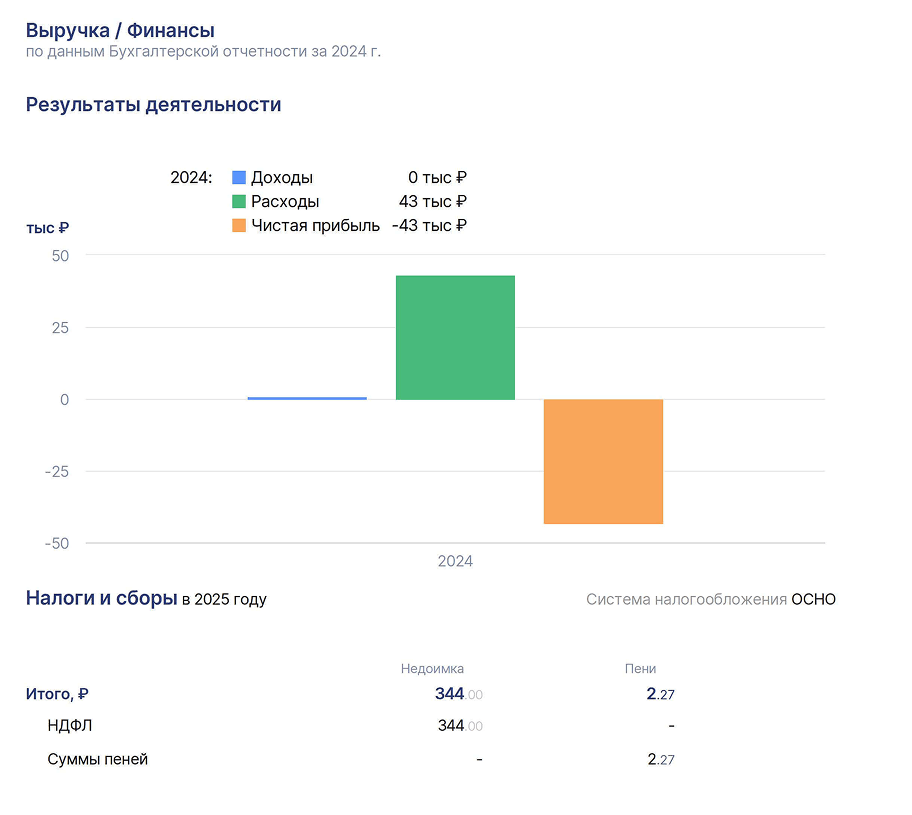
Task: Select the "Пени" column header
Action: point(640,669)
